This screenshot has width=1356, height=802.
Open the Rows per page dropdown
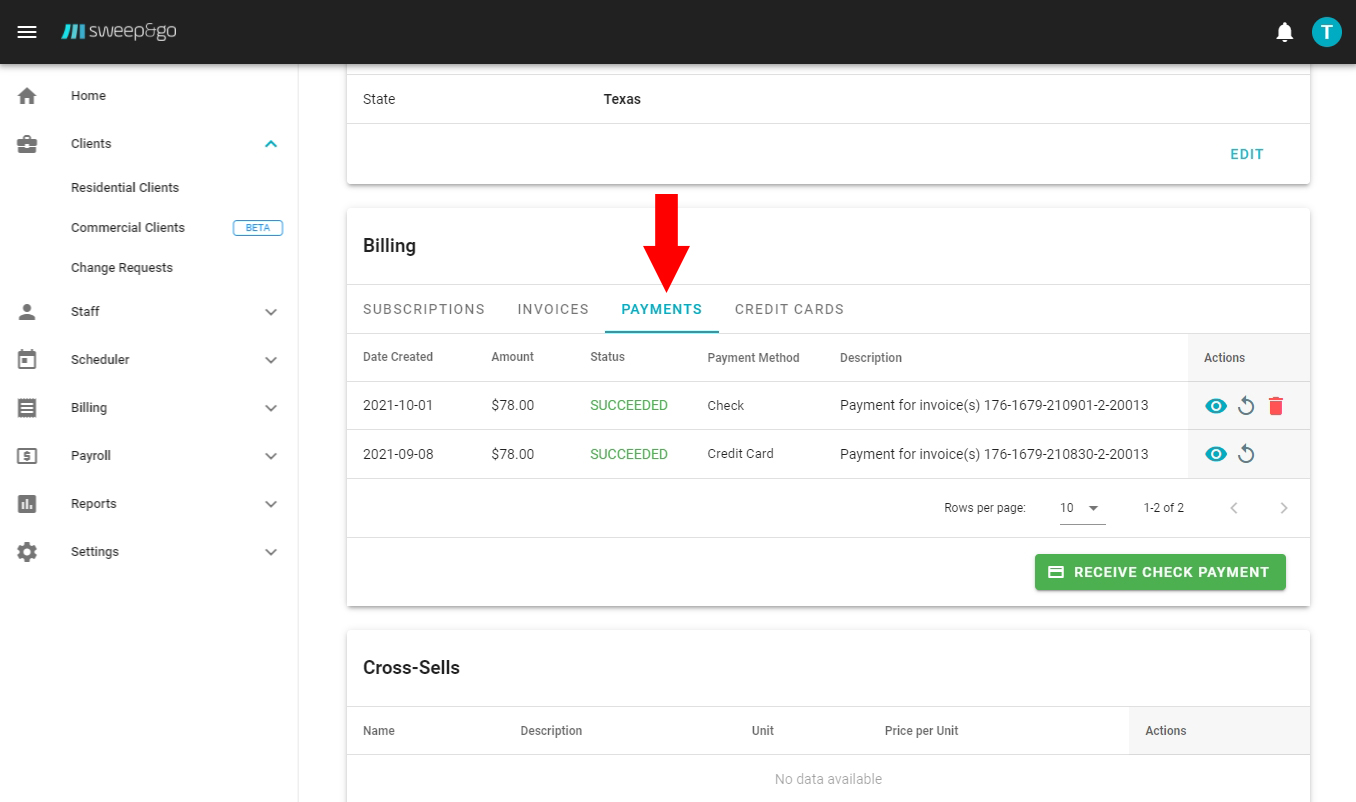[1082, 508]
